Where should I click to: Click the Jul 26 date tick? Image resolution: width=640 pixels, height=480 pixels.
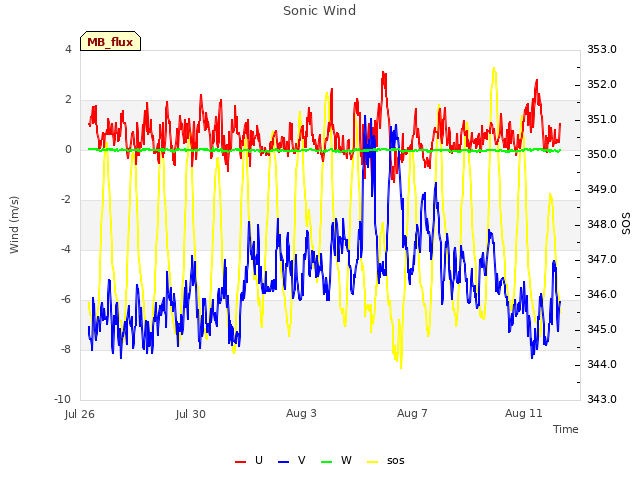(80, 414)
